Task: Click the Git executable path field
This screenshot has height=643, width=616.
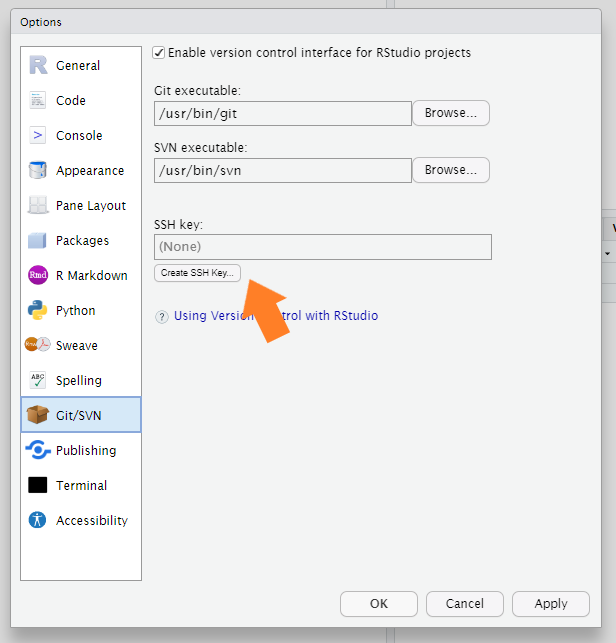Action: tap(282, 113)
